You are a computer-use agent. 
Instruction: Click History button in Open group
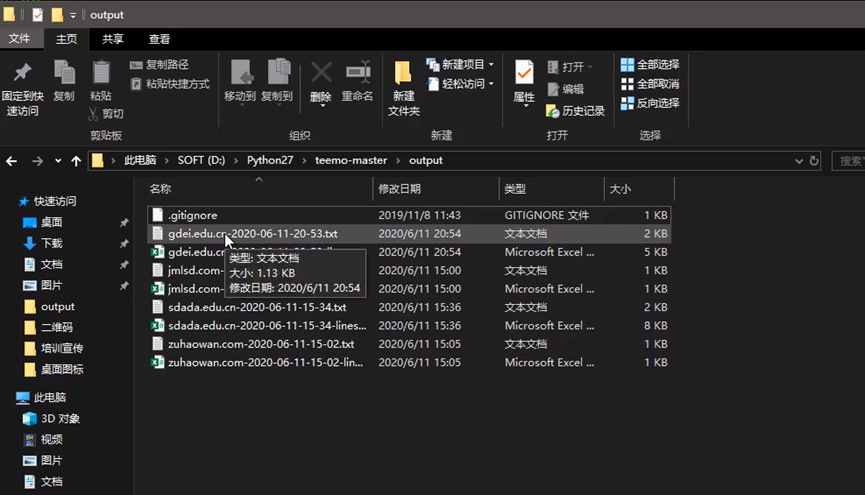tap(575, 111)
